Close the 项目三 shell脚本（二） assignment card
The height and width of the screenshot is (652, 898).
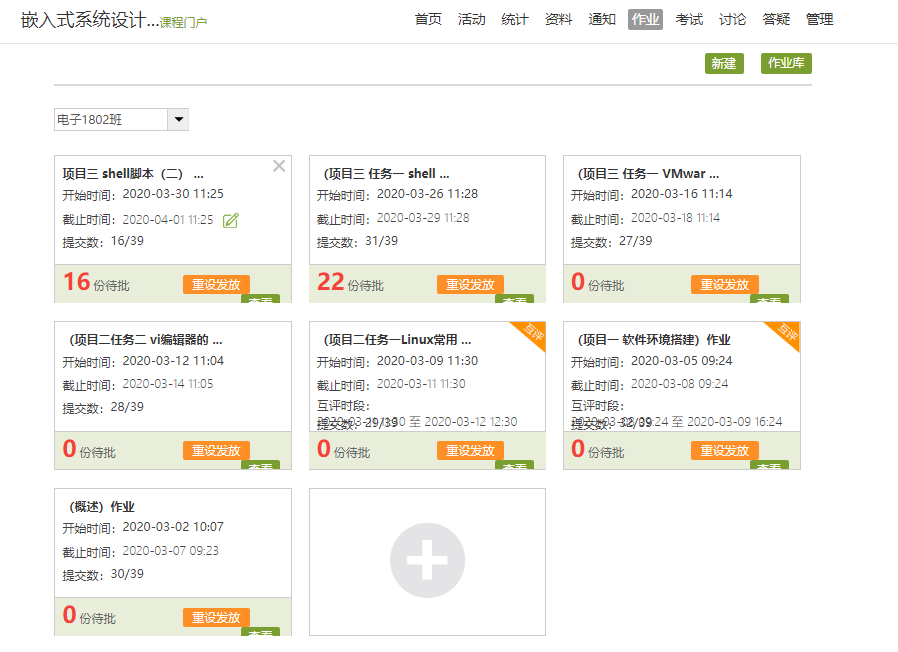tap(279, 166)
